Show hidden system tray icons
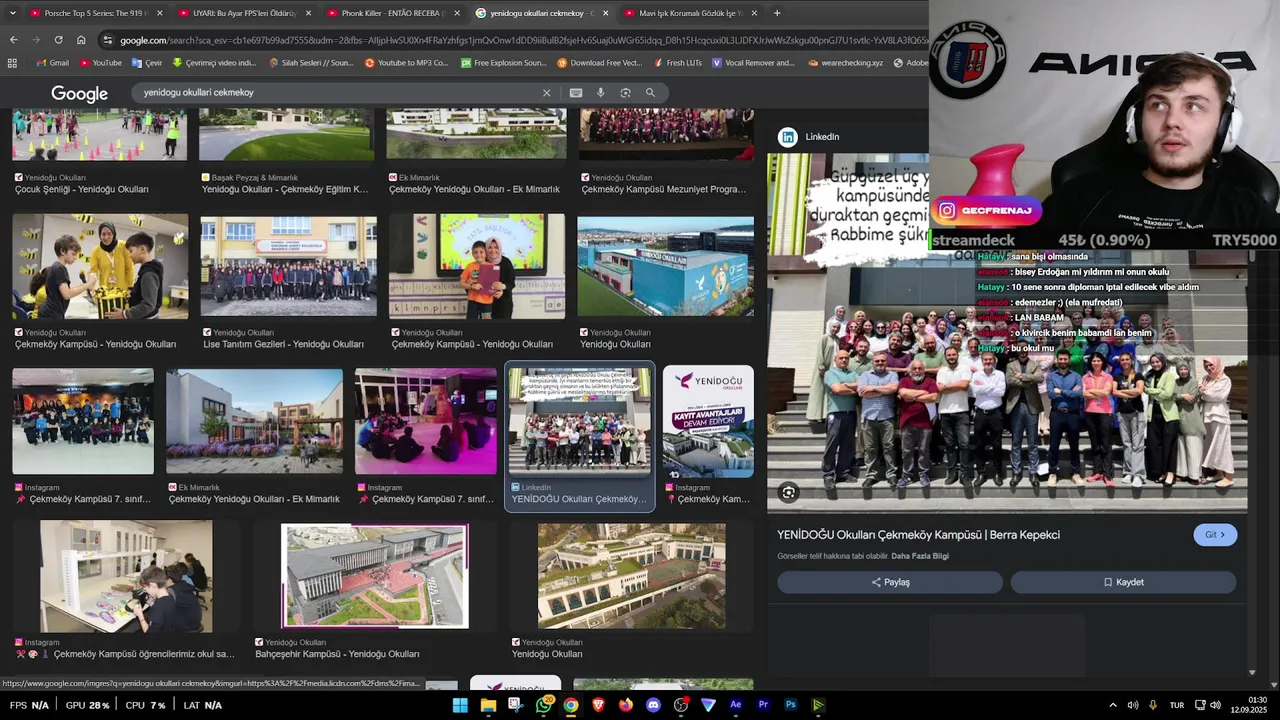 (1112, 705)
